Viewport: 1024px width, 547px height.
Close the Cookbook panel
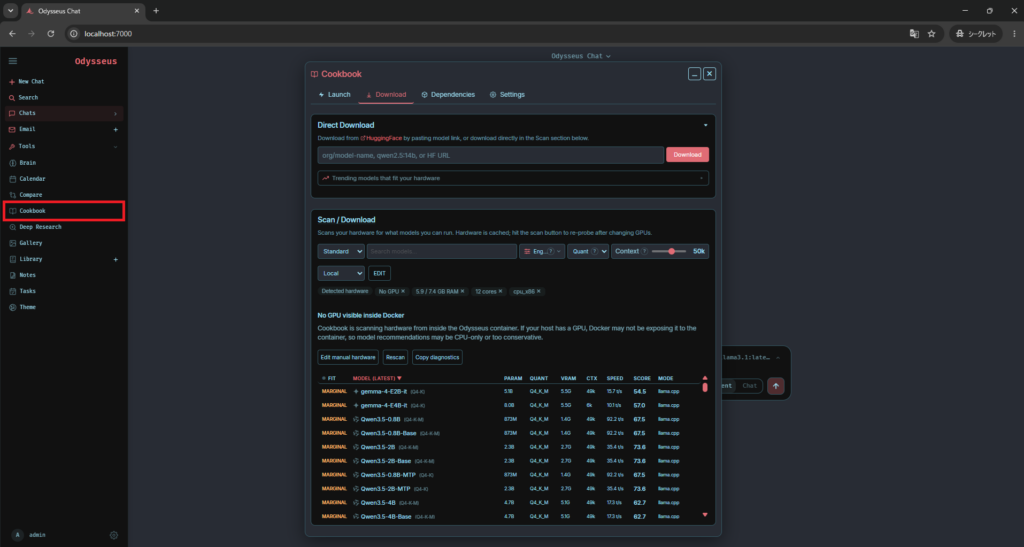(x=709, y=74)
